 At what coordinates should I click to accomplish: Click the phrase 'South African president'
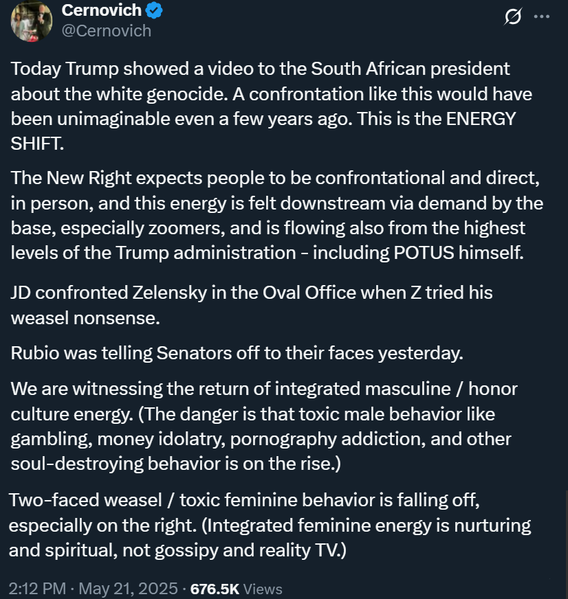(410, 69)
